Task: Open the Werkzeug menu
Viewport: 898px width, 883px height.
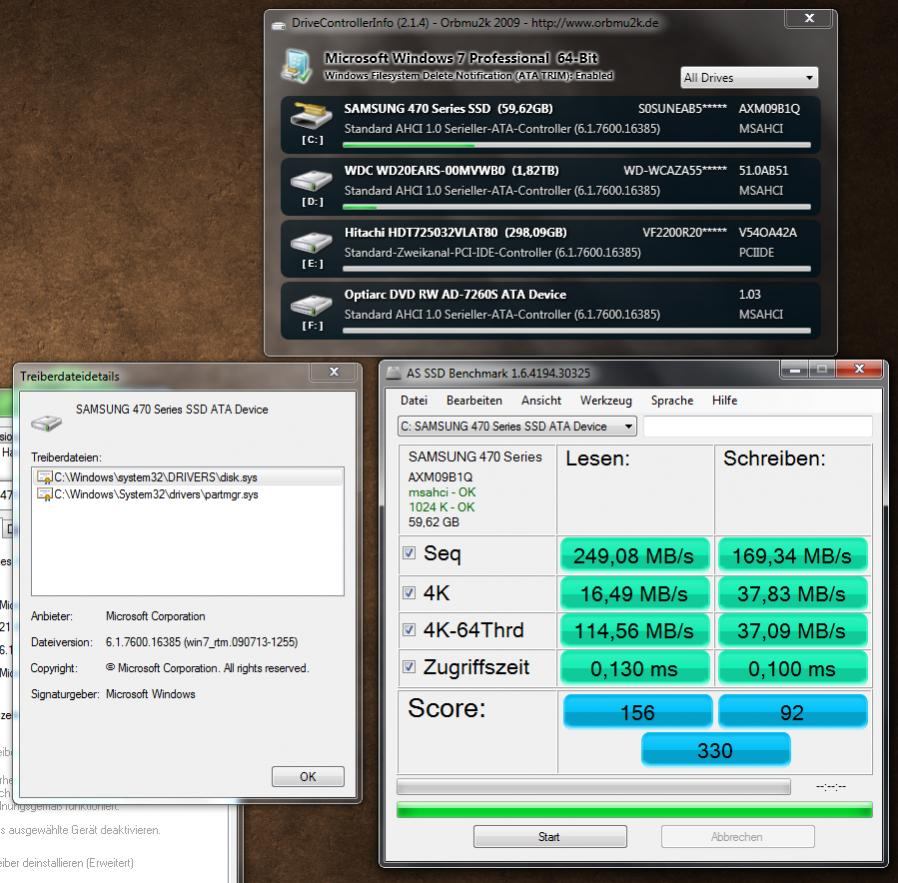Action: (606, 401)
